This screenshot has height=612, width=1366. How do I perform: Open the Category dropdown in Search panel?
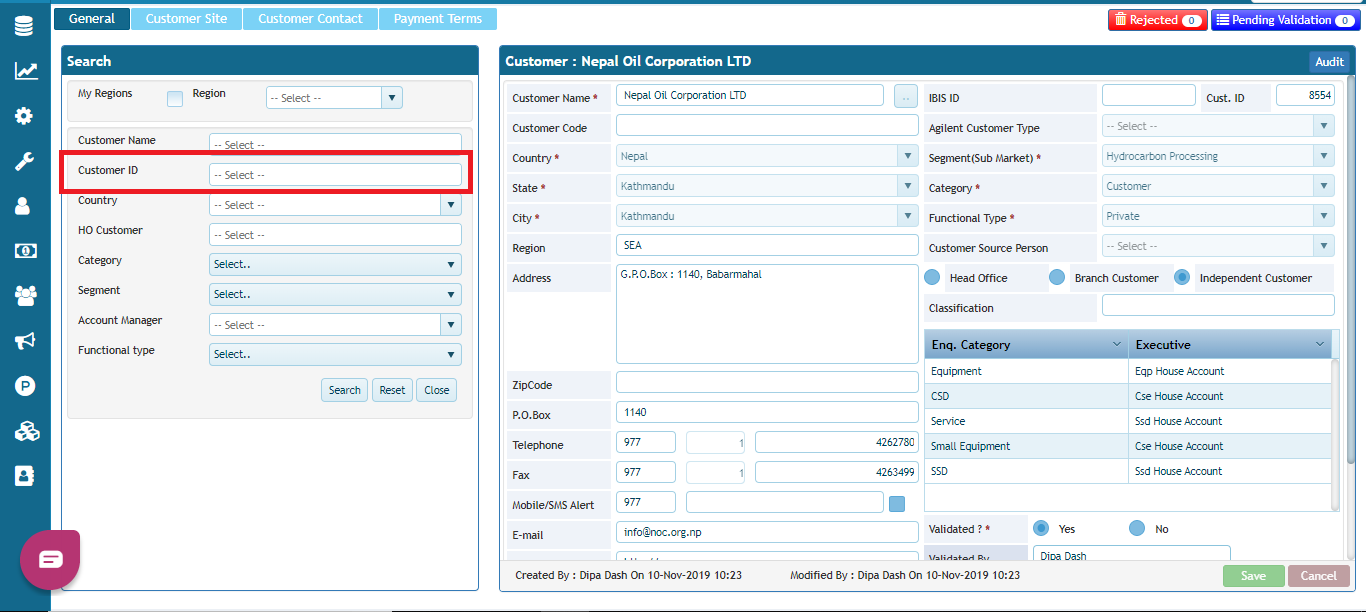(335, 265)
